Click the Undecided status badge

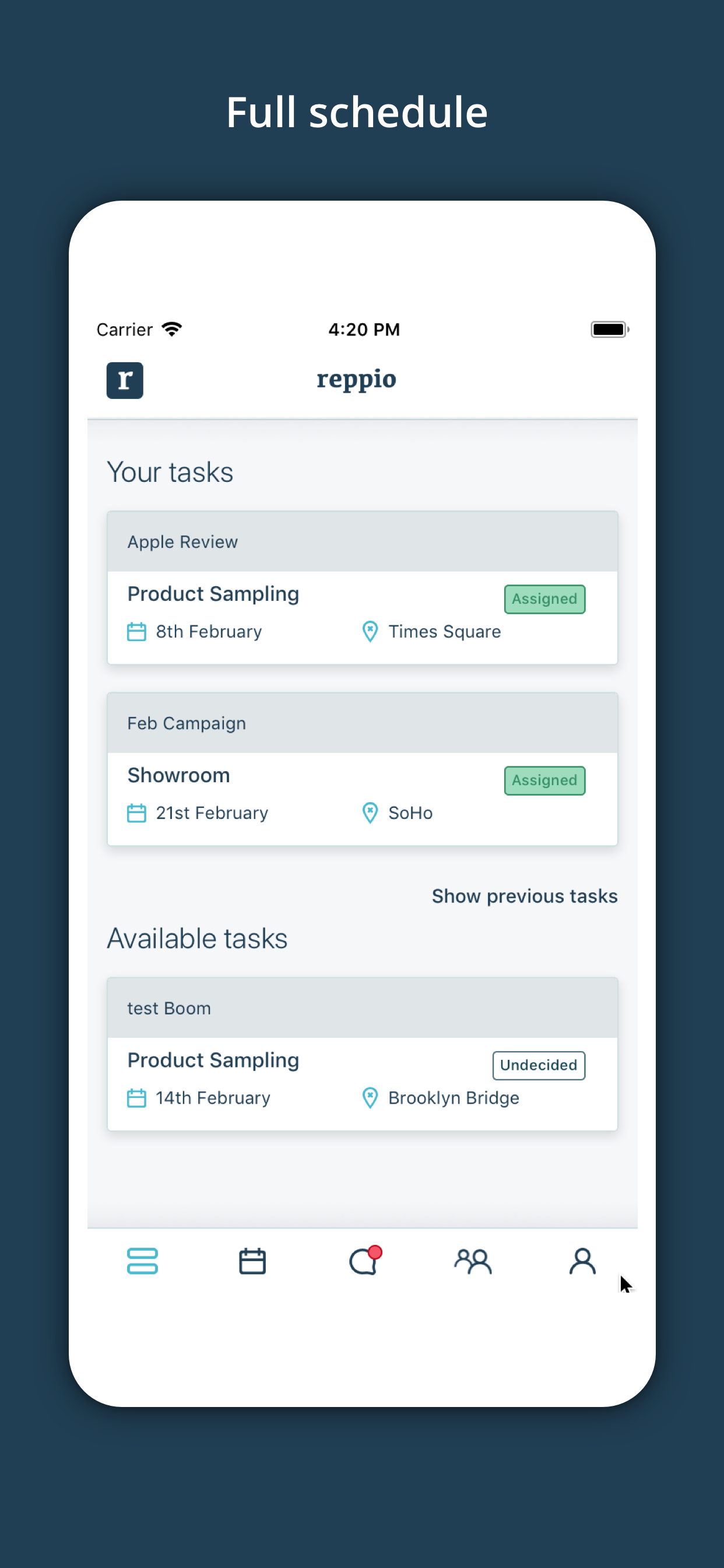(x=539, y=1065)
